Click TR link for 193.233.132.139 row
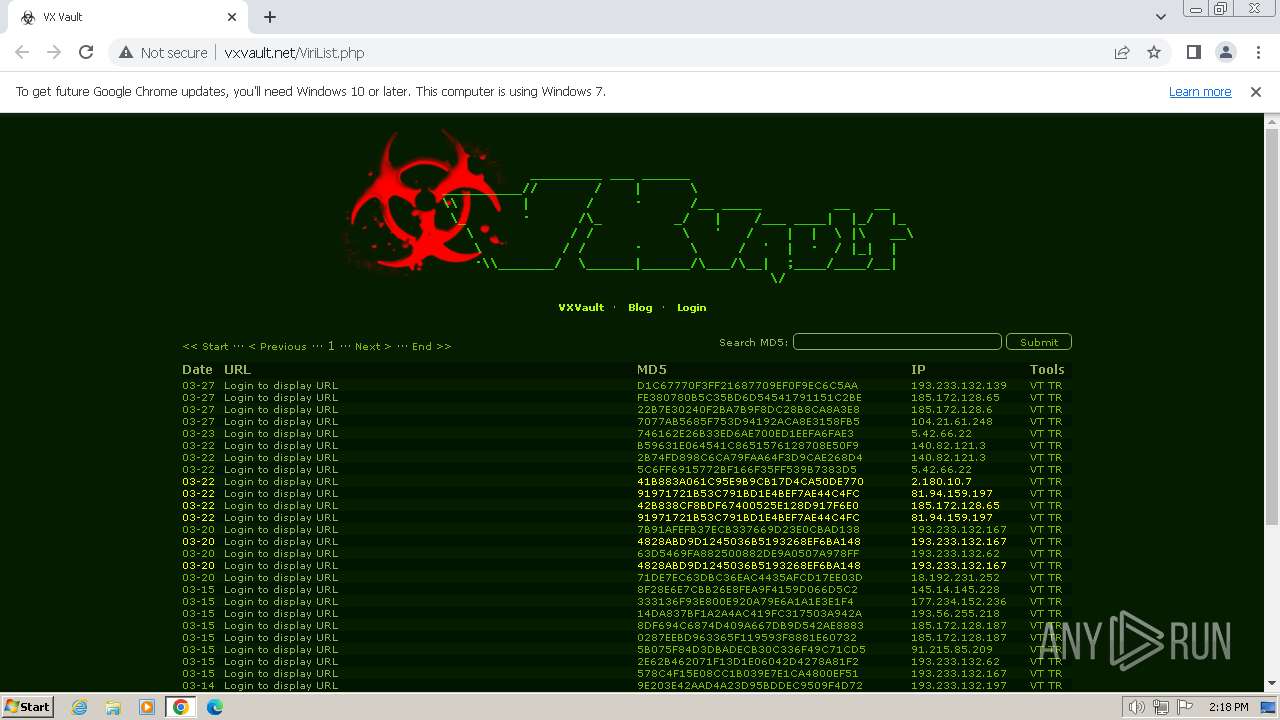 [x=1055, y=385]
